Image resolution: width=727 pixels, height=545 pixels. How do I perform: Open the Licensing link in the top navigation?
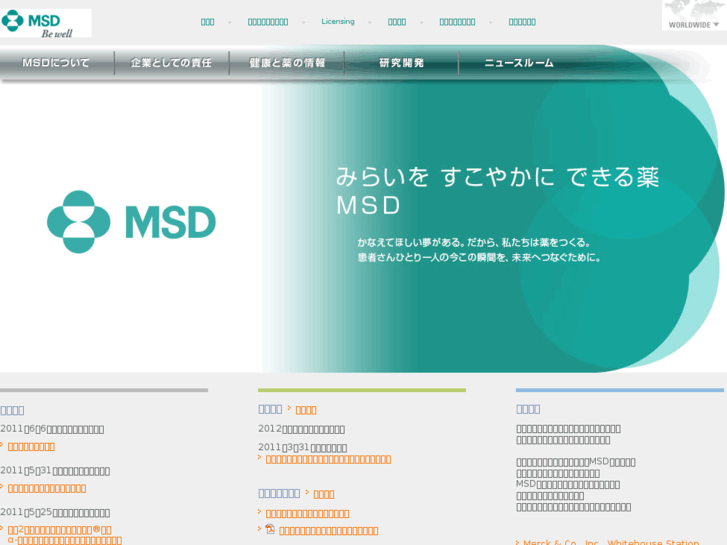(338, 22)
